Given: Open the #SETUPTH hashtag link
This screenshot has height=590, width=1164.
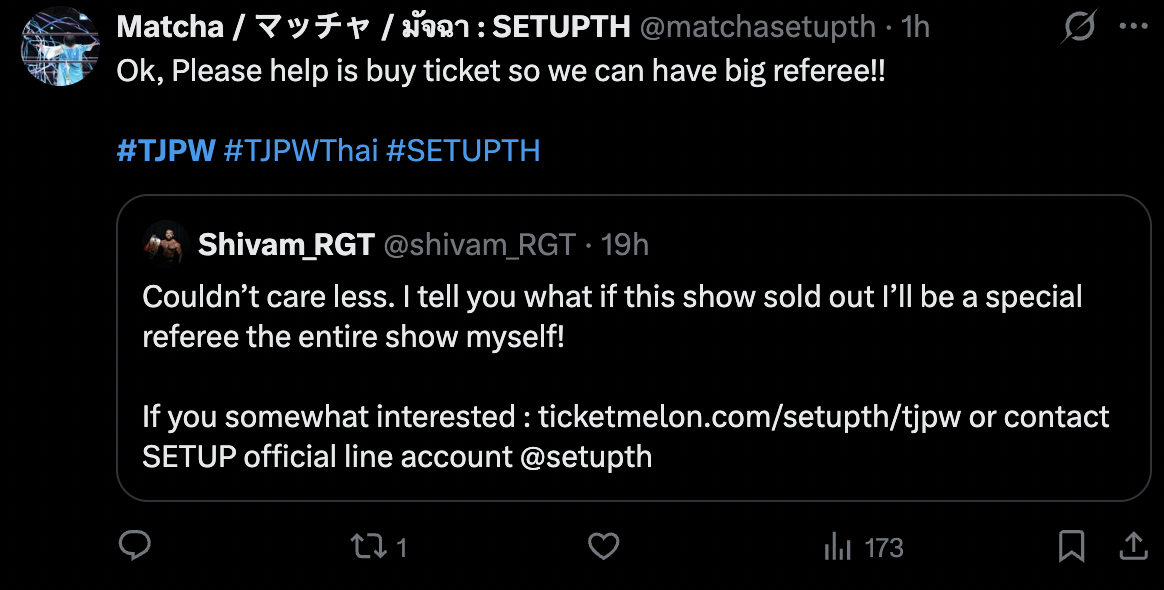Looking at the screenshot, I should (x=463, y=151).
